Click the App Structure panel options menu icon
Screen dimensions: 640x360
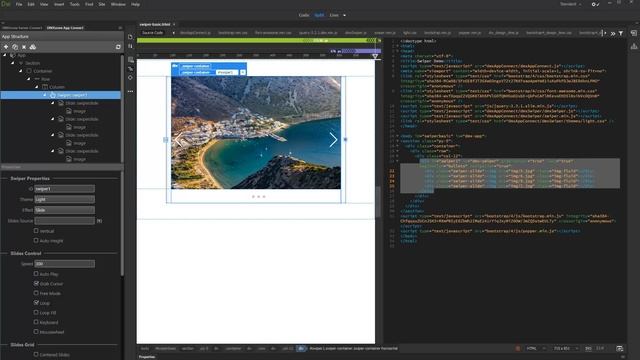point(120,28)
